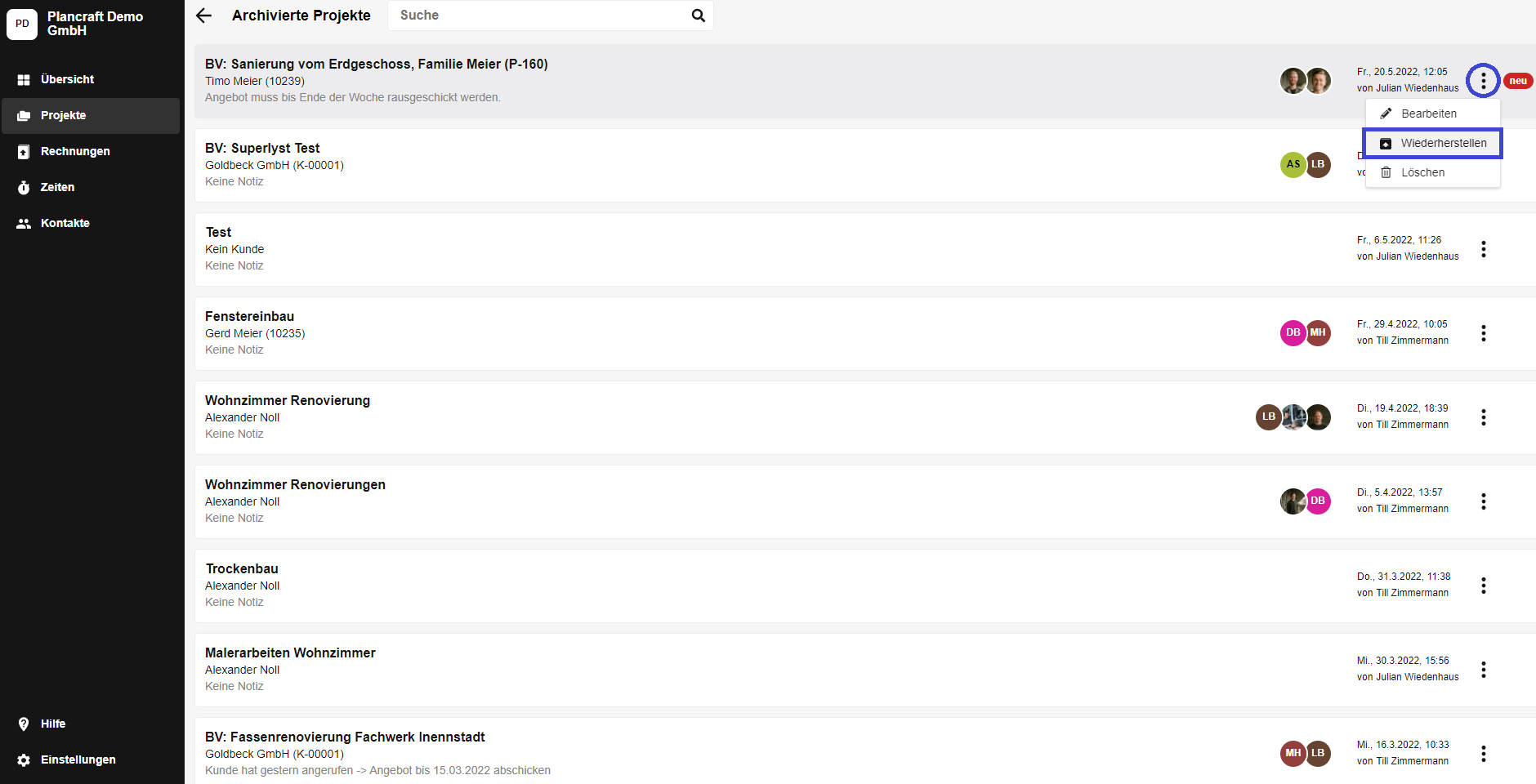The image size is (1536, 784).
Task: Choose Bearbeiten from the context menu
Action: 1432,114
